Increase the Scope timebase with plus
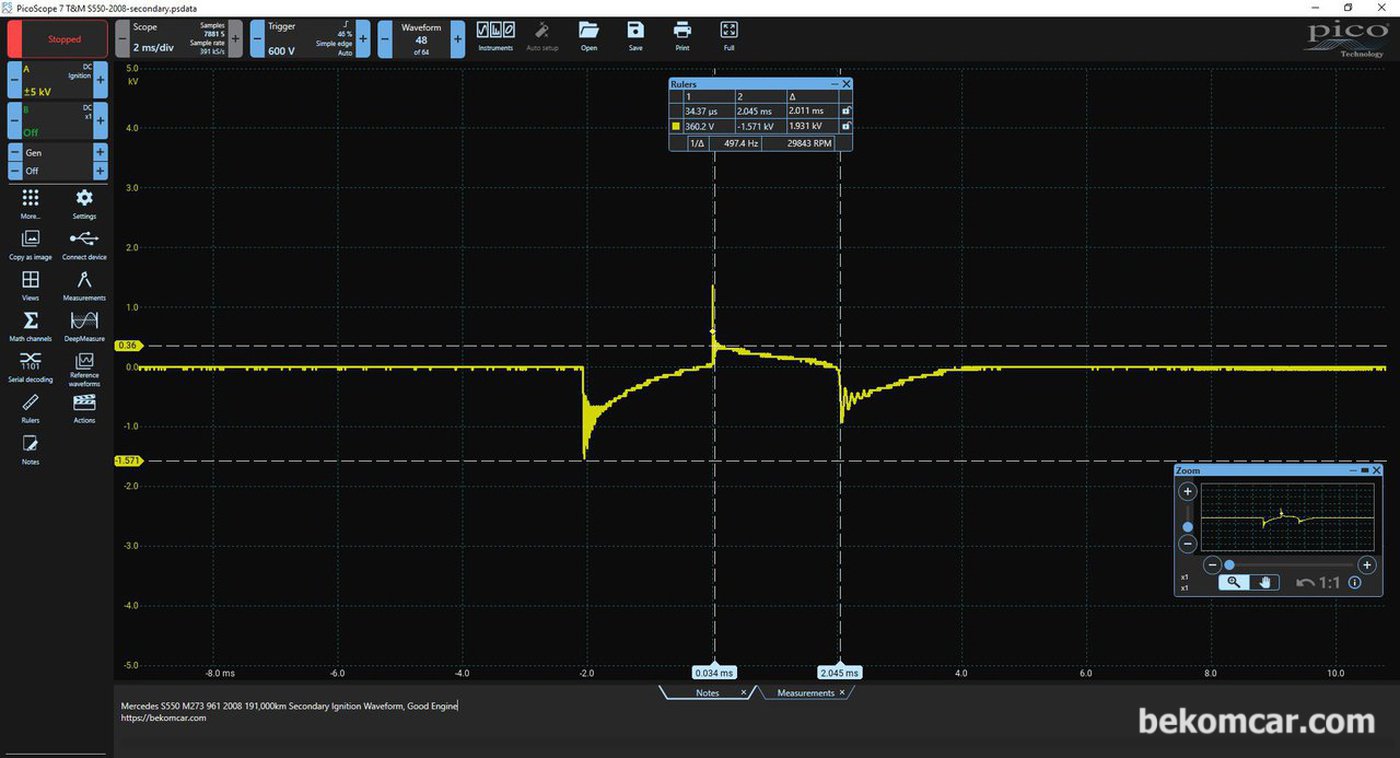The height and width of the screenshot is (758, 1400). click(x=236, y=39)
